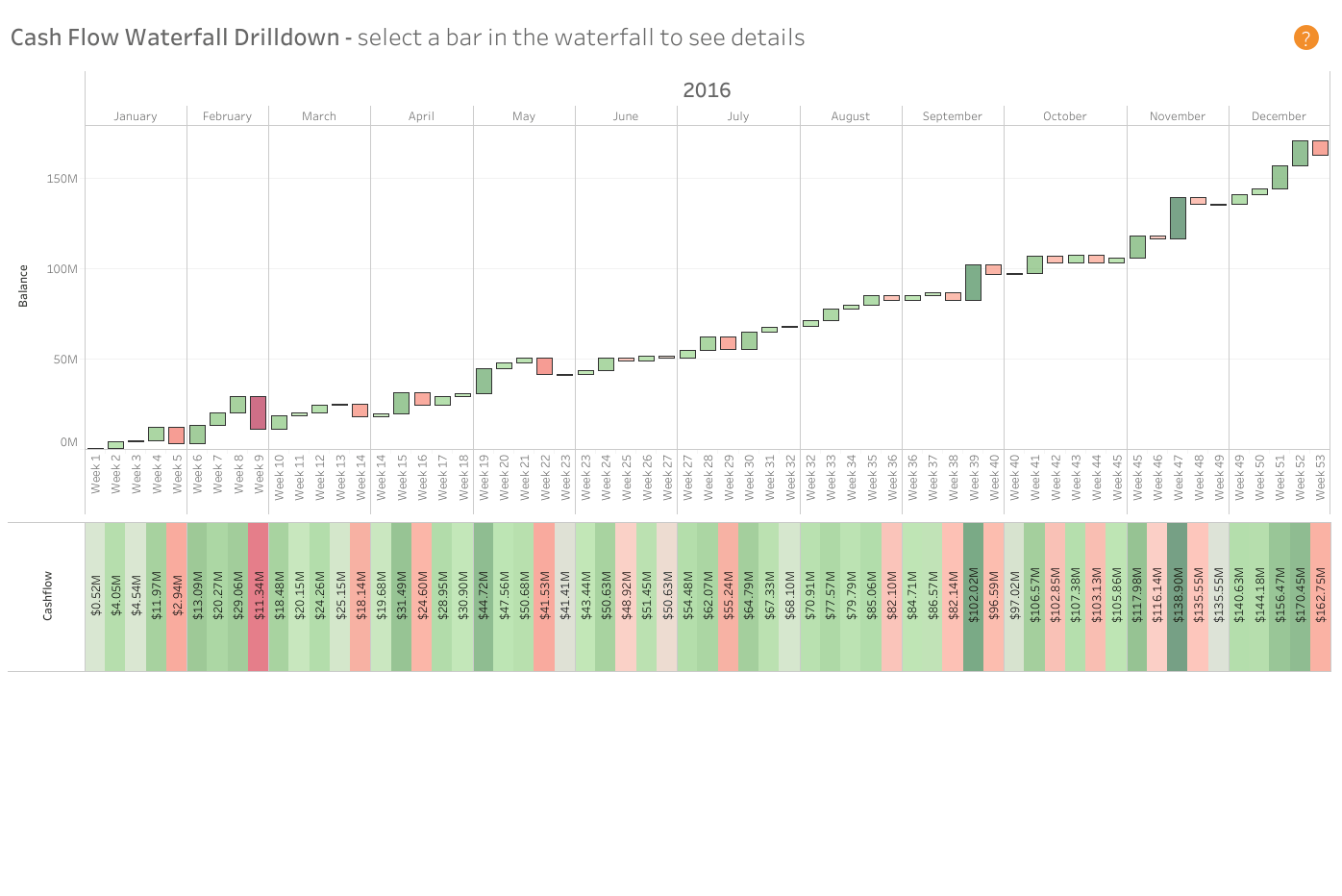The width and height of the screenshot is (1342, 896).
Task: Select the Week 39 waterfall bar
Action: pos(973,283)
